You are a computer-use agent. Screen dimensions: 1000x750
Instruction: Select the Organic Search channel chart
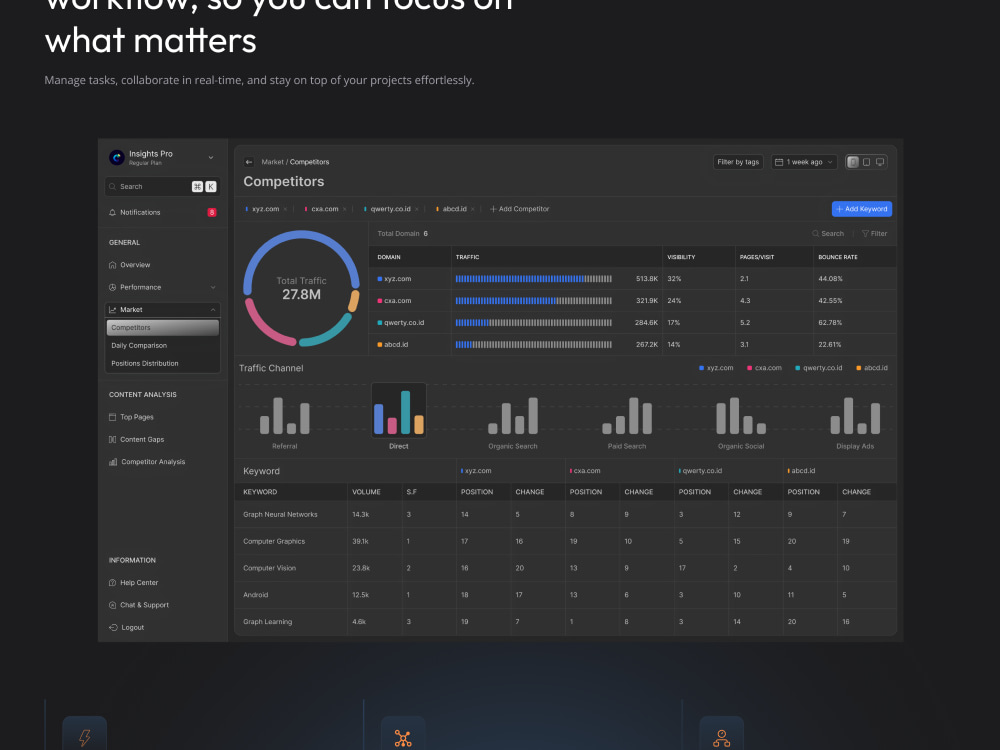point(513,418)
